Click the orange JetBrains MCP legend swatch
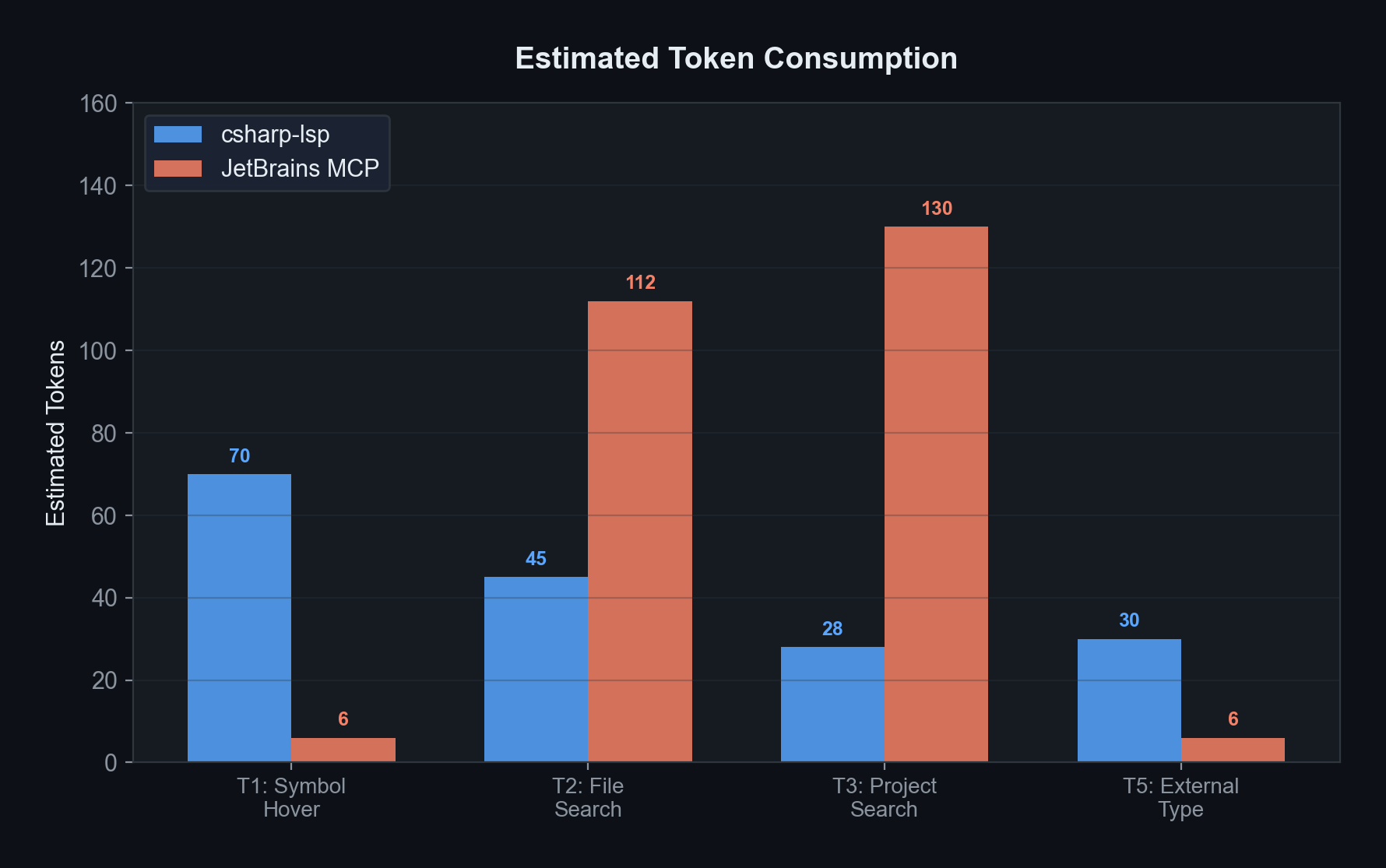1386x868 pixels. [x=178, y=168]
